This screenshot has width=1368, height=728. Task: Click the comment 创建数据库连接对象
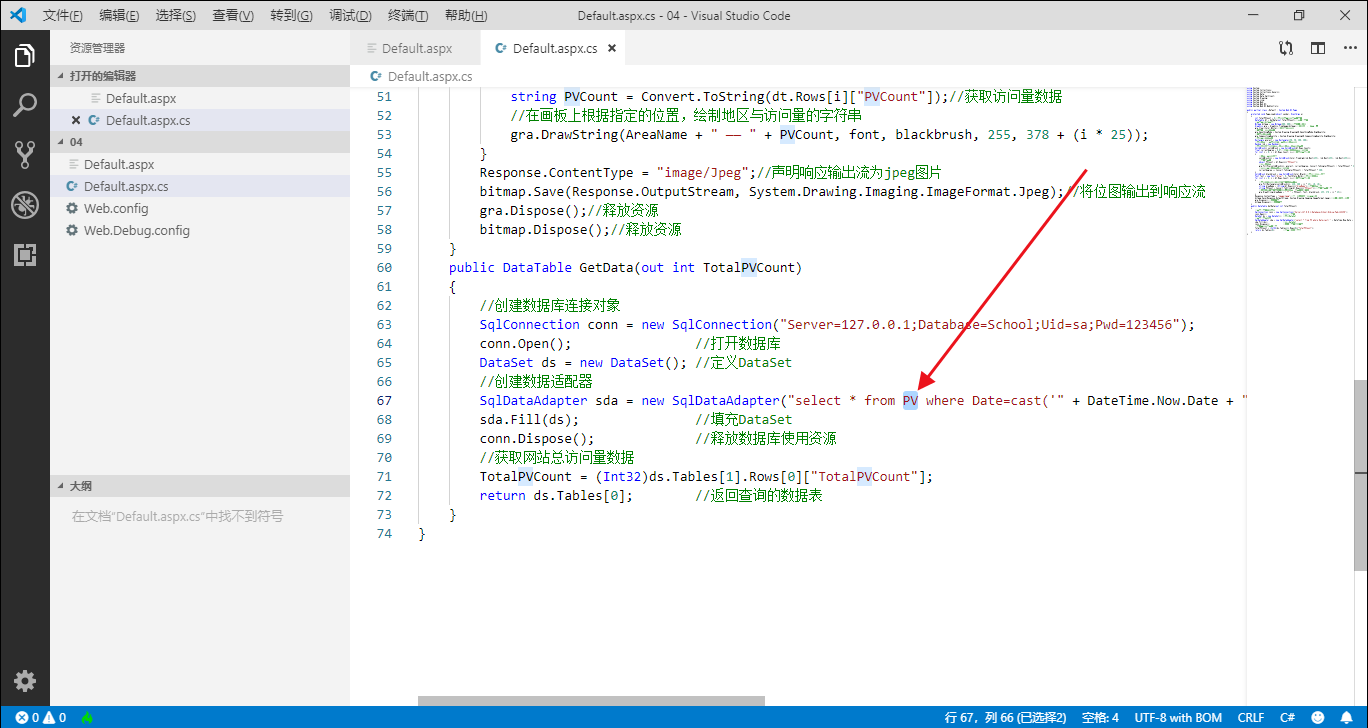[x=550, y=305]
